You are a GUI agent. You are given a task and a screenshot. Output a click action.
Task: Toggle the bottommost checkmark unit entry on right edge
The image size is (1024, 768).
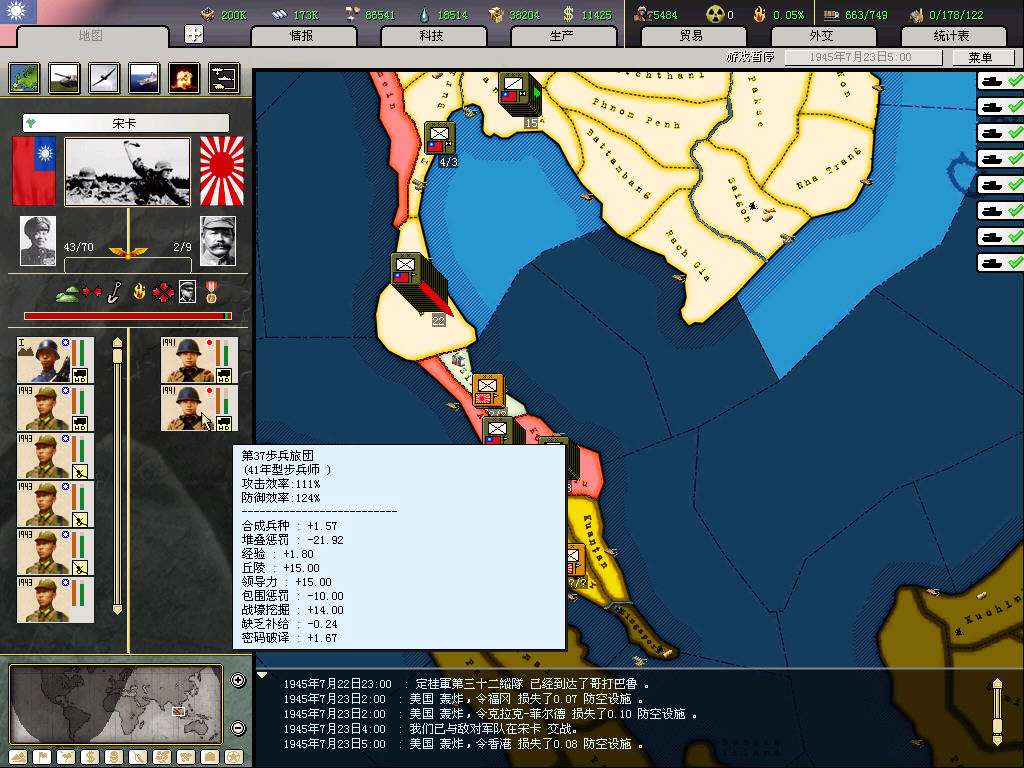[1000, 262]
